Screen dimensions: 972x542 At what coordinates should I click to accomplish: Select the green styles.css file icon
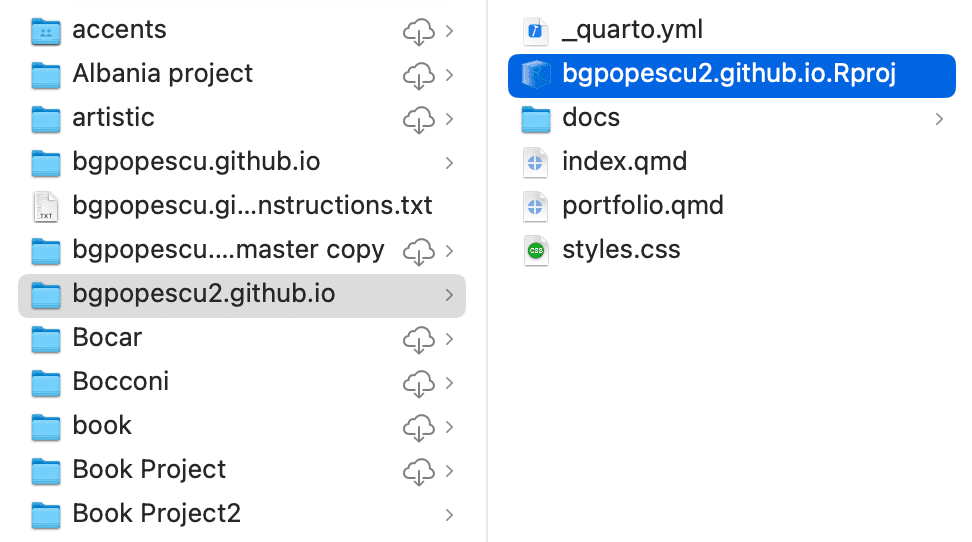536,250
